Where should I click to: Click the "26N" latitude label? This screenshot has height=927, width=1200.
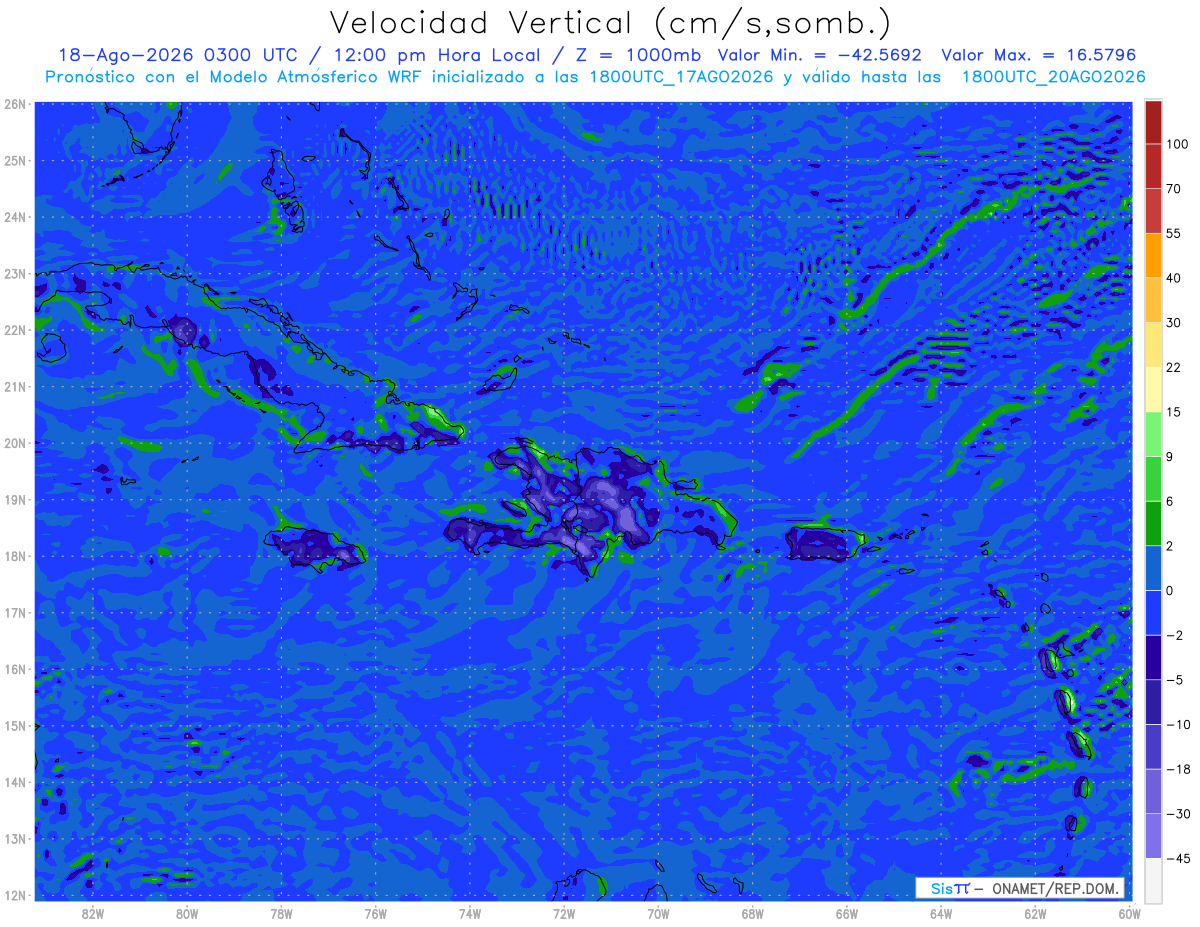coord(14,104)
